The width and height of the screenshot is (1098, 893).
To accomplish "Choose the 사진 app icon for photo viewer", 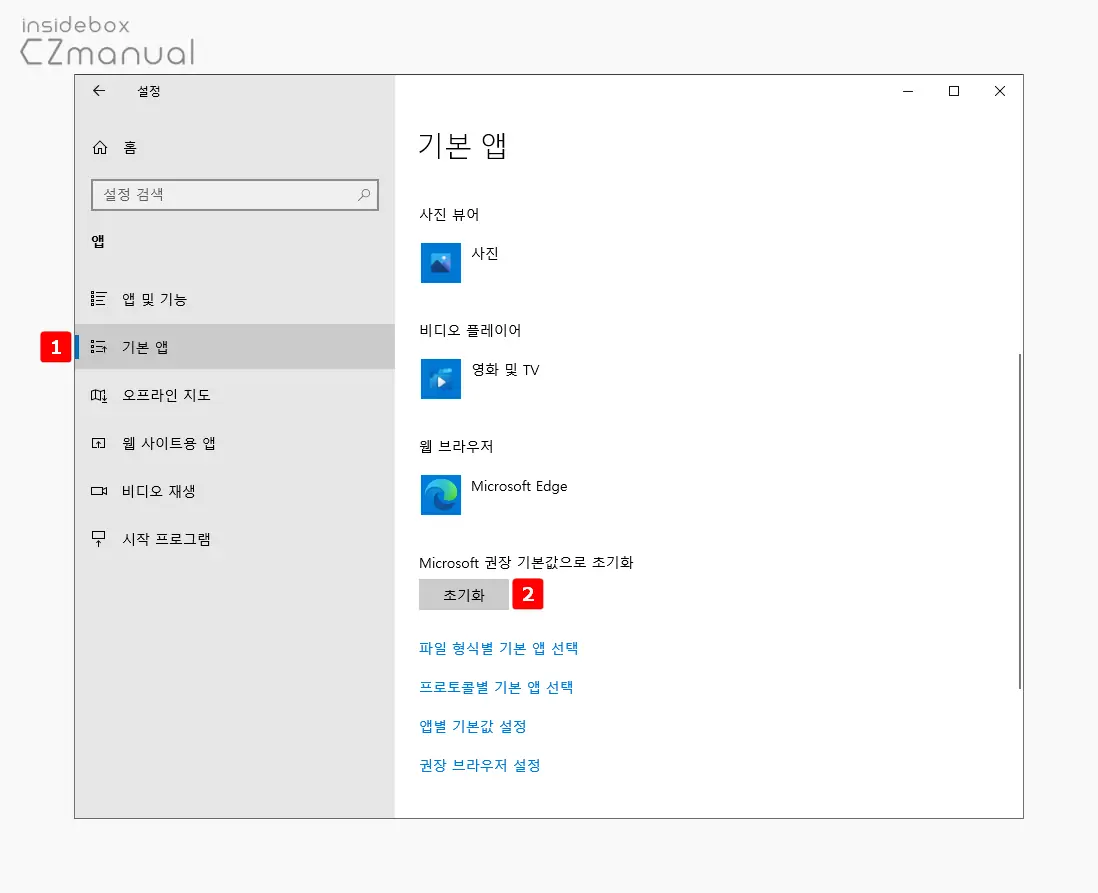I will pos(440,263).
